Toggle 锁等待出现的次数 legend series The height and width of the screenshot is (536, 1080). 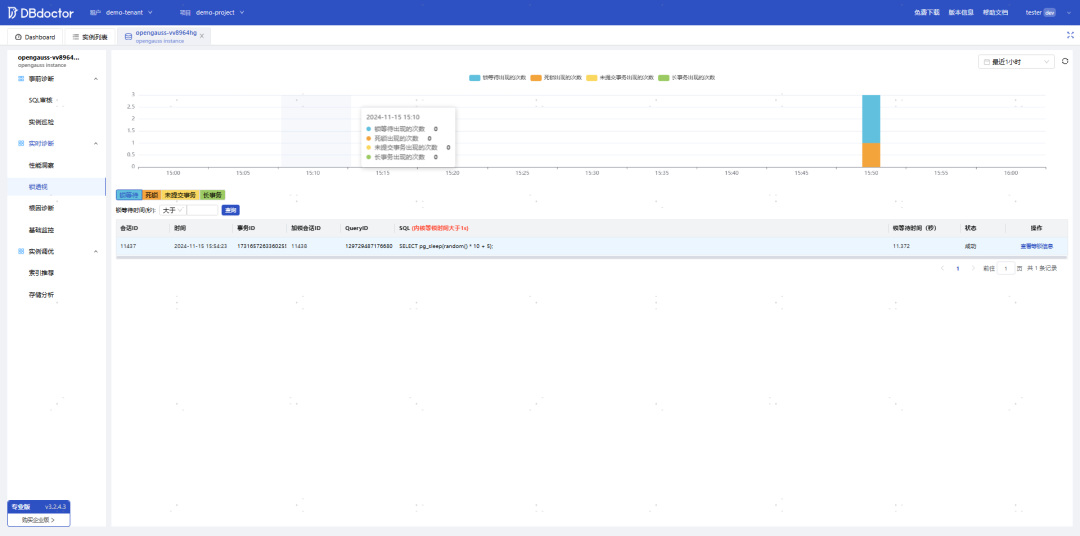[497, 78]
